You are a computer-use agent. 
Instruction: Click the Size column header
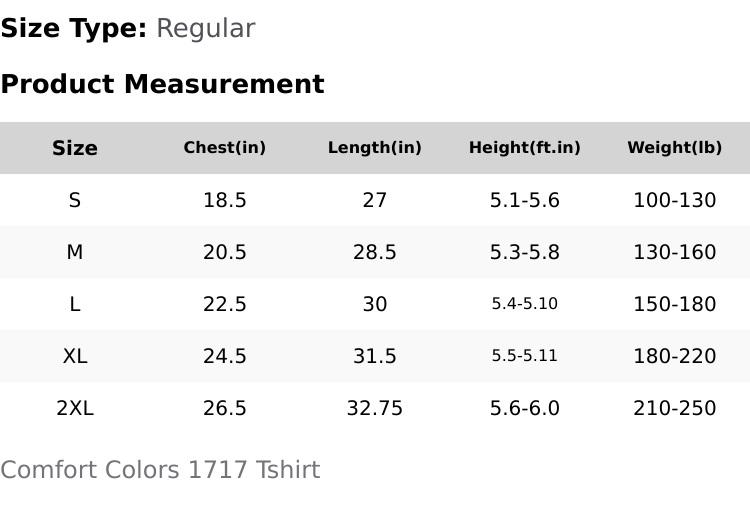click(75, 148)
